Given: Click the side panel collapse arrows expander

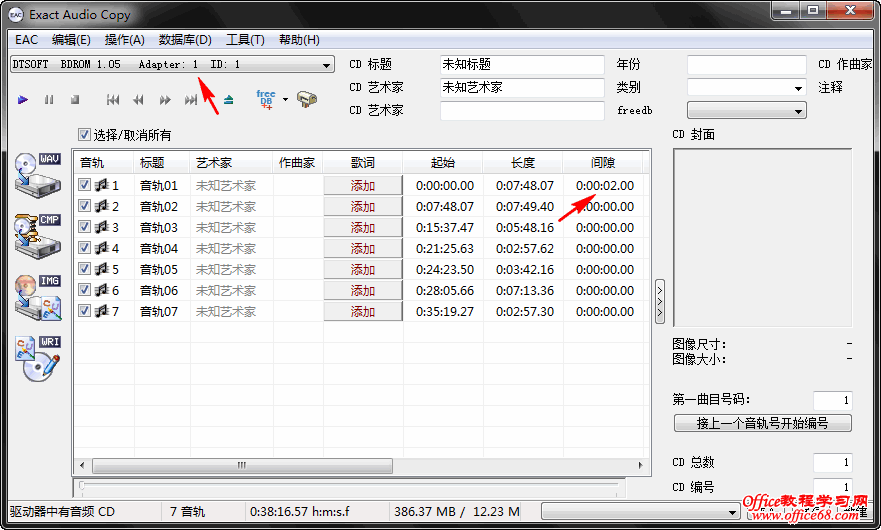Looking at the screenshot, I should click(660, 301).
